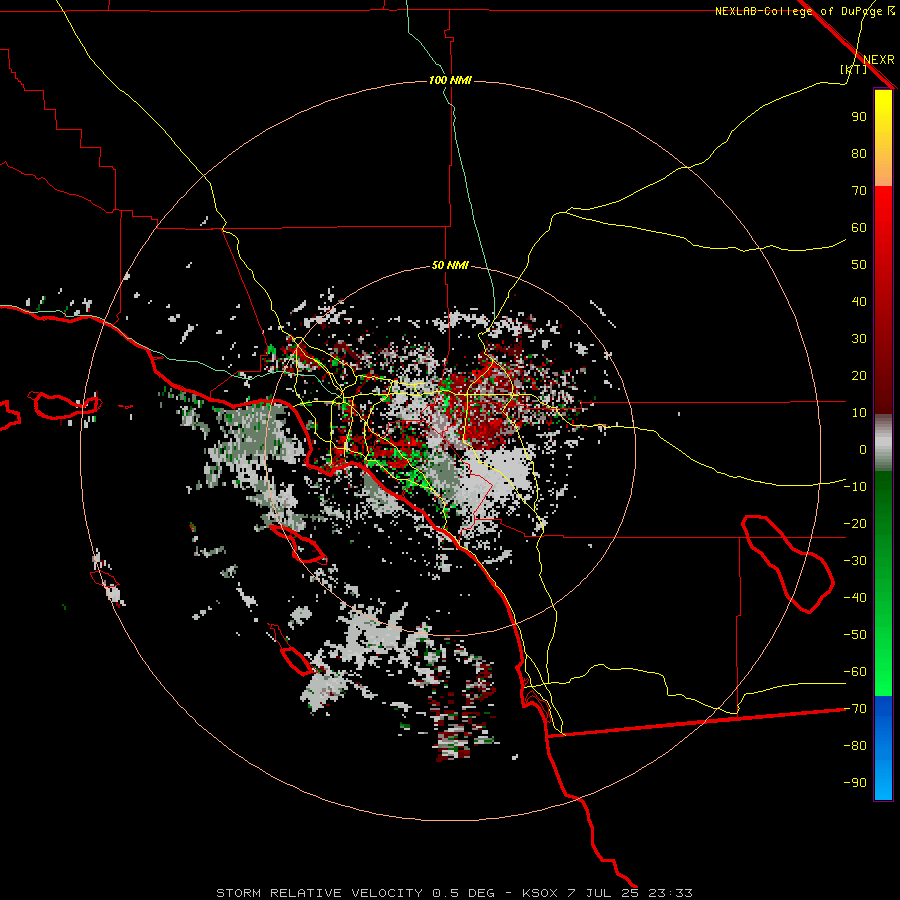Click the -80 value on velocity scale

[x=855, y=746]
